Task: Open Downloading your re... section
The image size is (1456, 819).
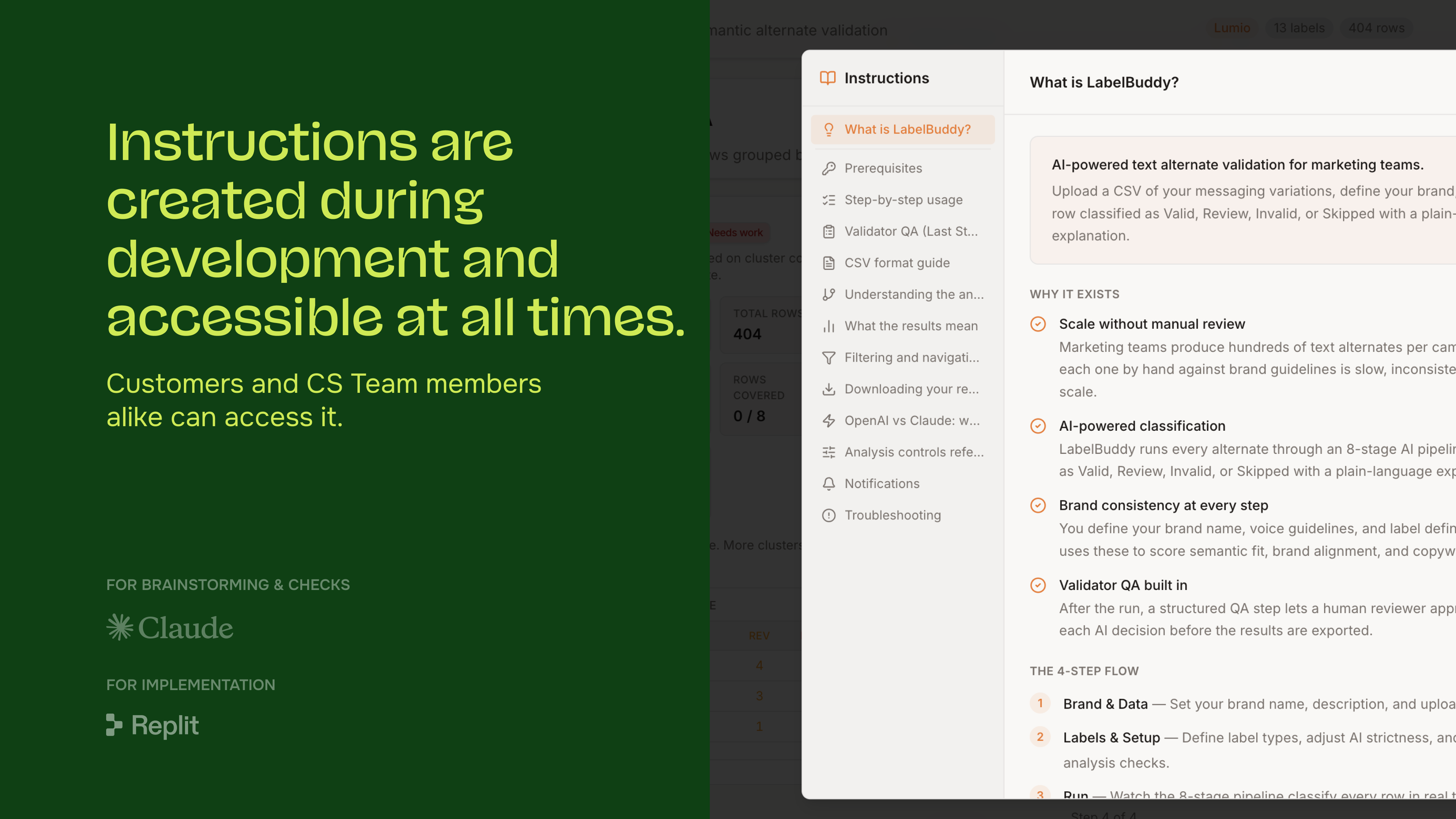Action: point(903,389)
